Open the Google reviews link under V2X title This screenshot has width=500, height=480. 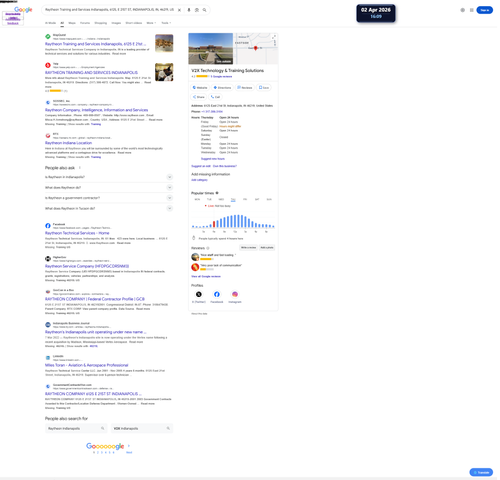click(221, 77)
